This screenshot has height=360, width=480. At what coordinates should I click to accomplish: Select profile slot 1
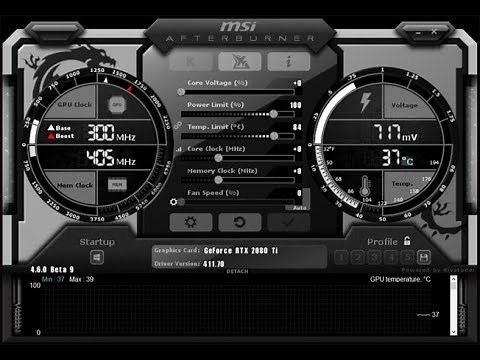(341, 257)
